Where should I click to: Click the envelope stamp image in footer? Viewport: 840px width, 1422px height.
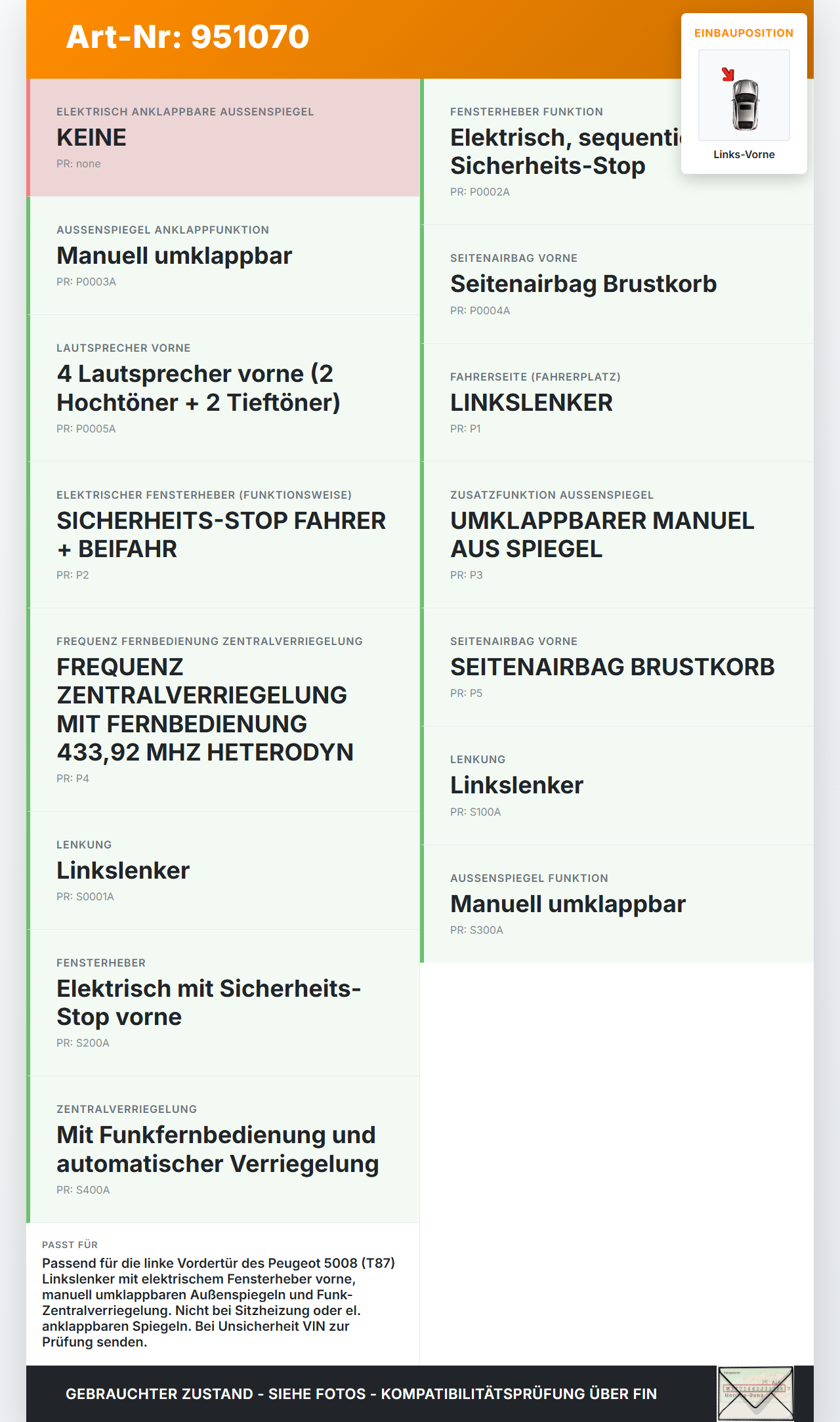coord(755,1394)
